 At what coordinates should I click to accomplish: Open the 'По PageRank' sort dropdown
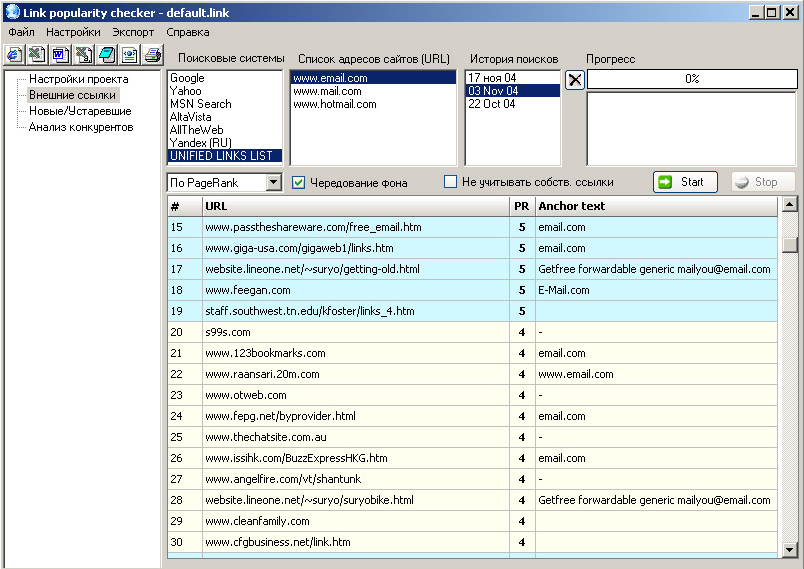tap(274, 183)
